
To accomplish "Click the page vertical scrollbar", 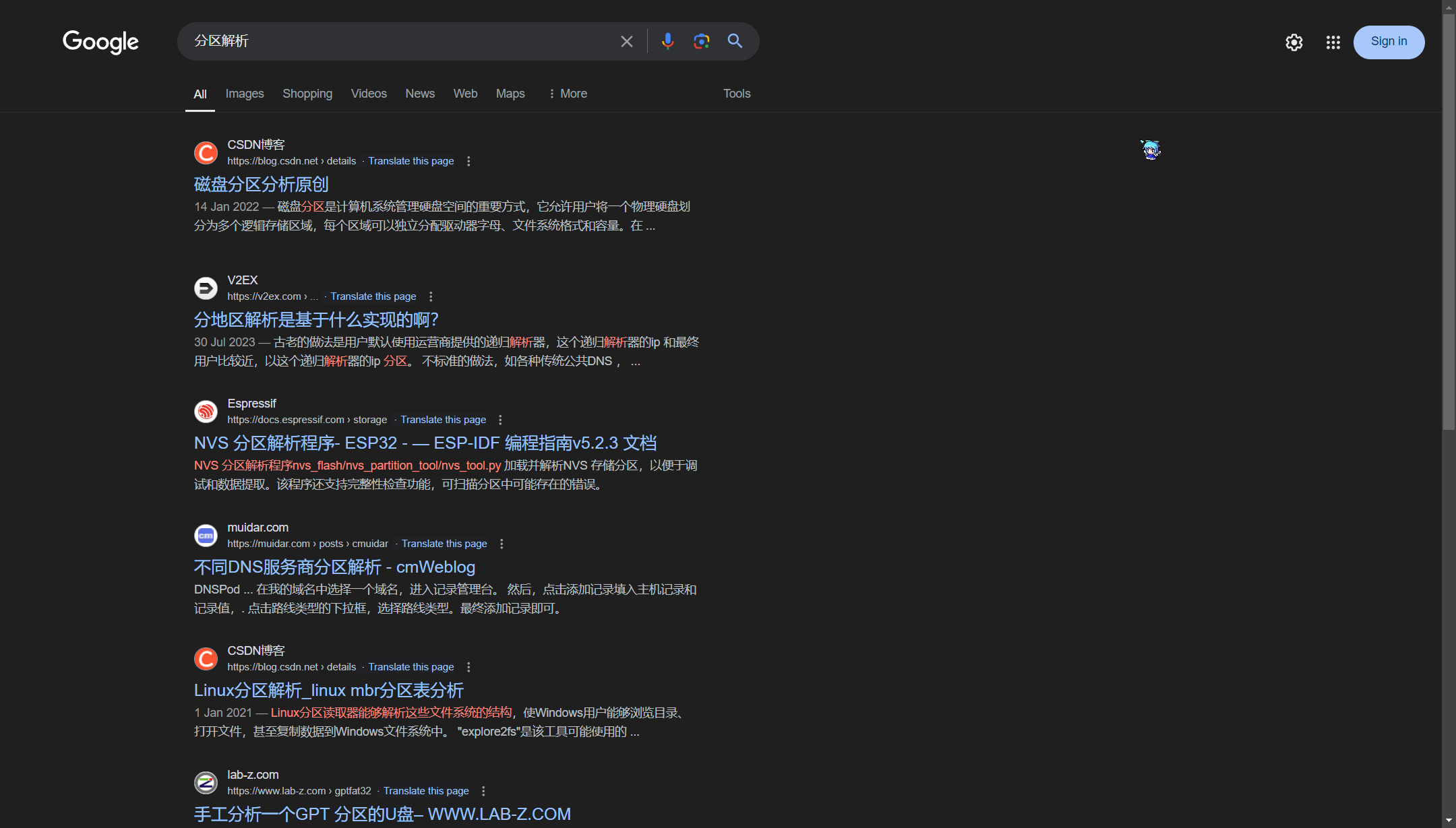I will (1449, 222).
